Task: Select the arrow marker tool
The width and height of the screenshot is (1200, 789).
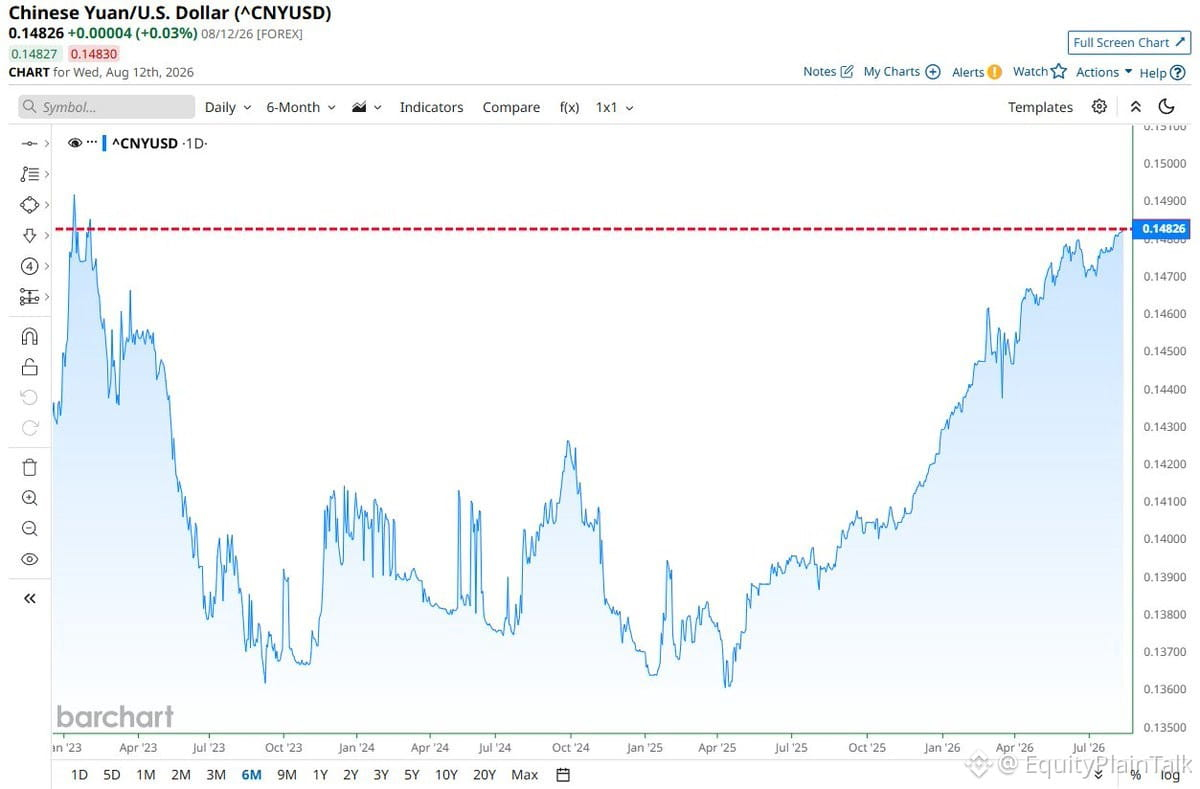Action: tap(29, 235)
